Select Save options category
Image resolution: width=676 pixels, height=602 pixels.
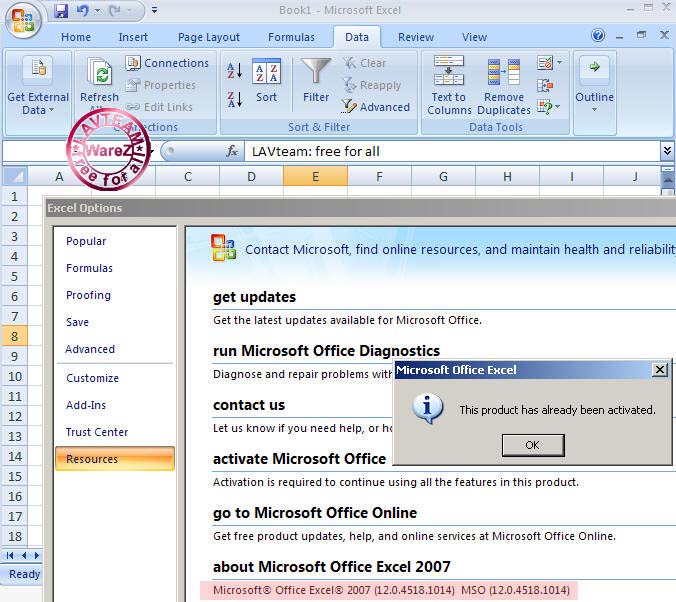tap(77, 322)
